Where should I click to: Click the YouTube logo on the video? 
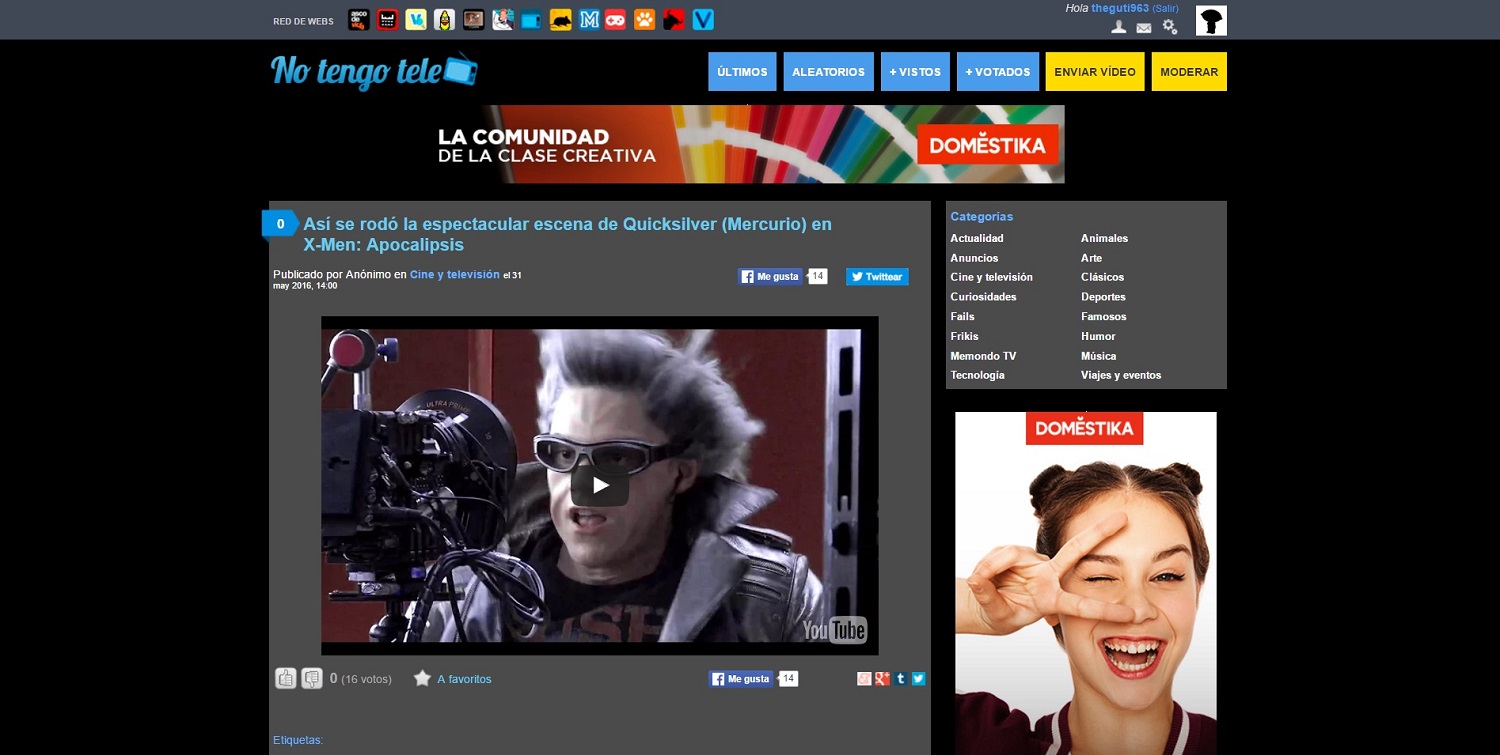tap(834, 629)
